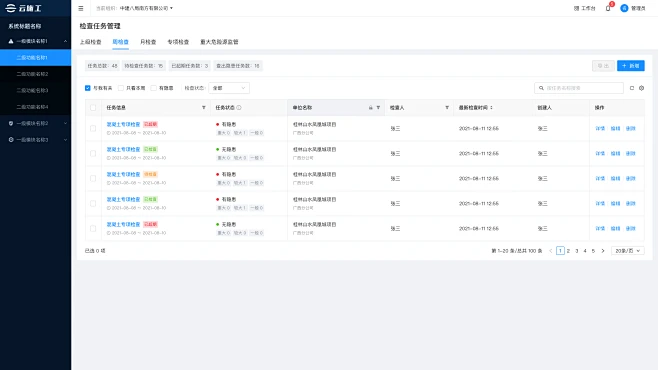Open the first row's 混凝土专项检查 task link

[x=123, y=125]
